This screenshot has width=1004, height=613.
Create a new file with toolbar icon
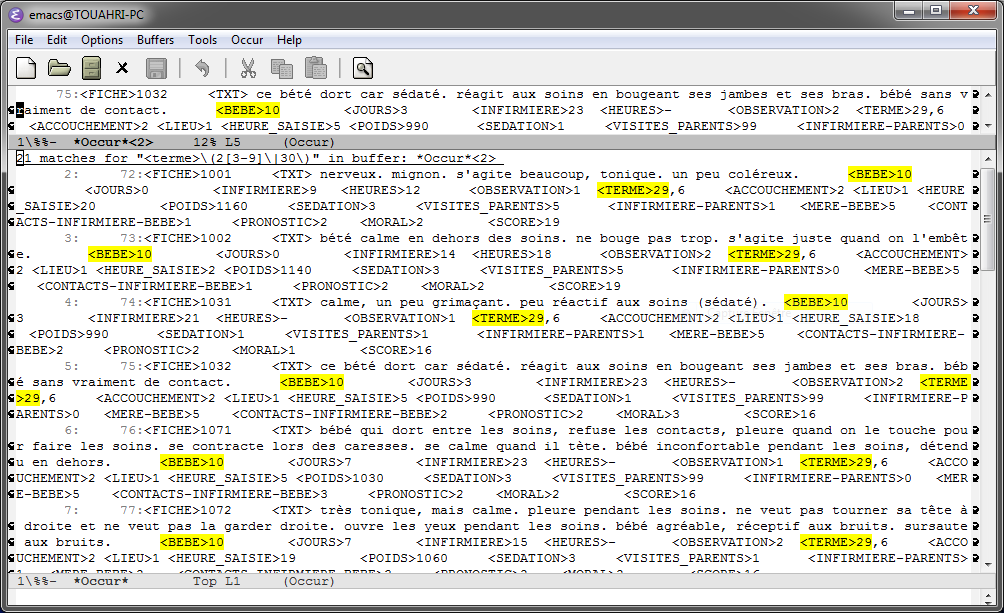pyautogui.click(x=26, y=68)
